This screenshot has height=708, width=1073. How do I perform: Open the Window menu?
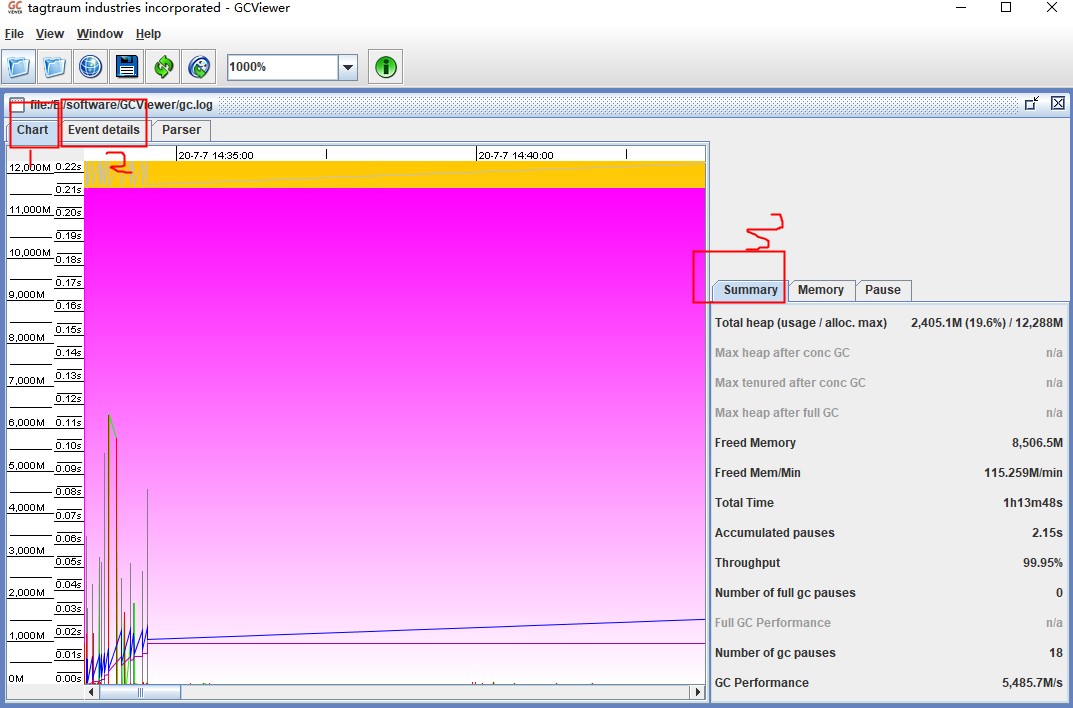pos(100,34)
